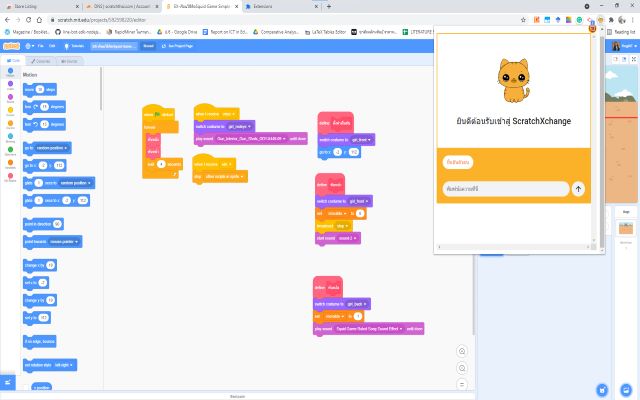Open the Reading list button

(x=622, y=31)
